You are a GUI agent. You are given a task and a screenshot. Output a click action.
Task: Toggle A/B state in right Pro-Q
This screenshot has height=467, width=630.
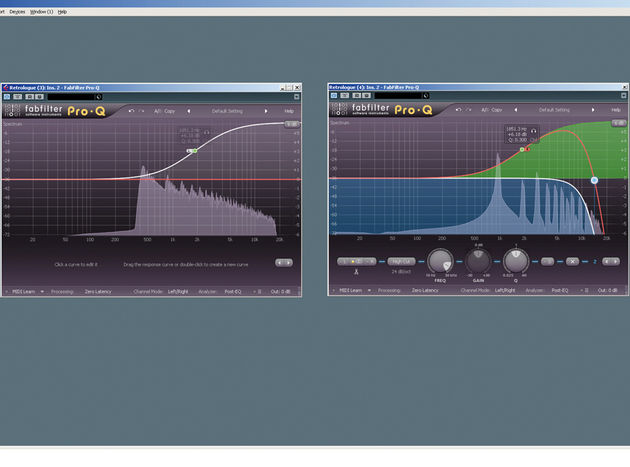click(x=485, y=110)
